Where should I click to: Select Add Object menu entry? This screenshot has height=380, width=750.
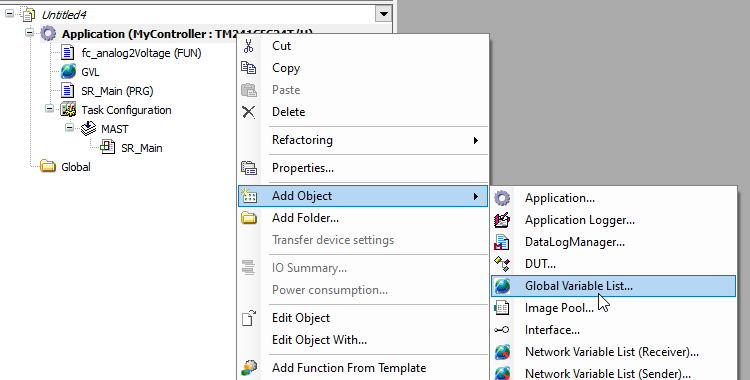tap(363, 196)
